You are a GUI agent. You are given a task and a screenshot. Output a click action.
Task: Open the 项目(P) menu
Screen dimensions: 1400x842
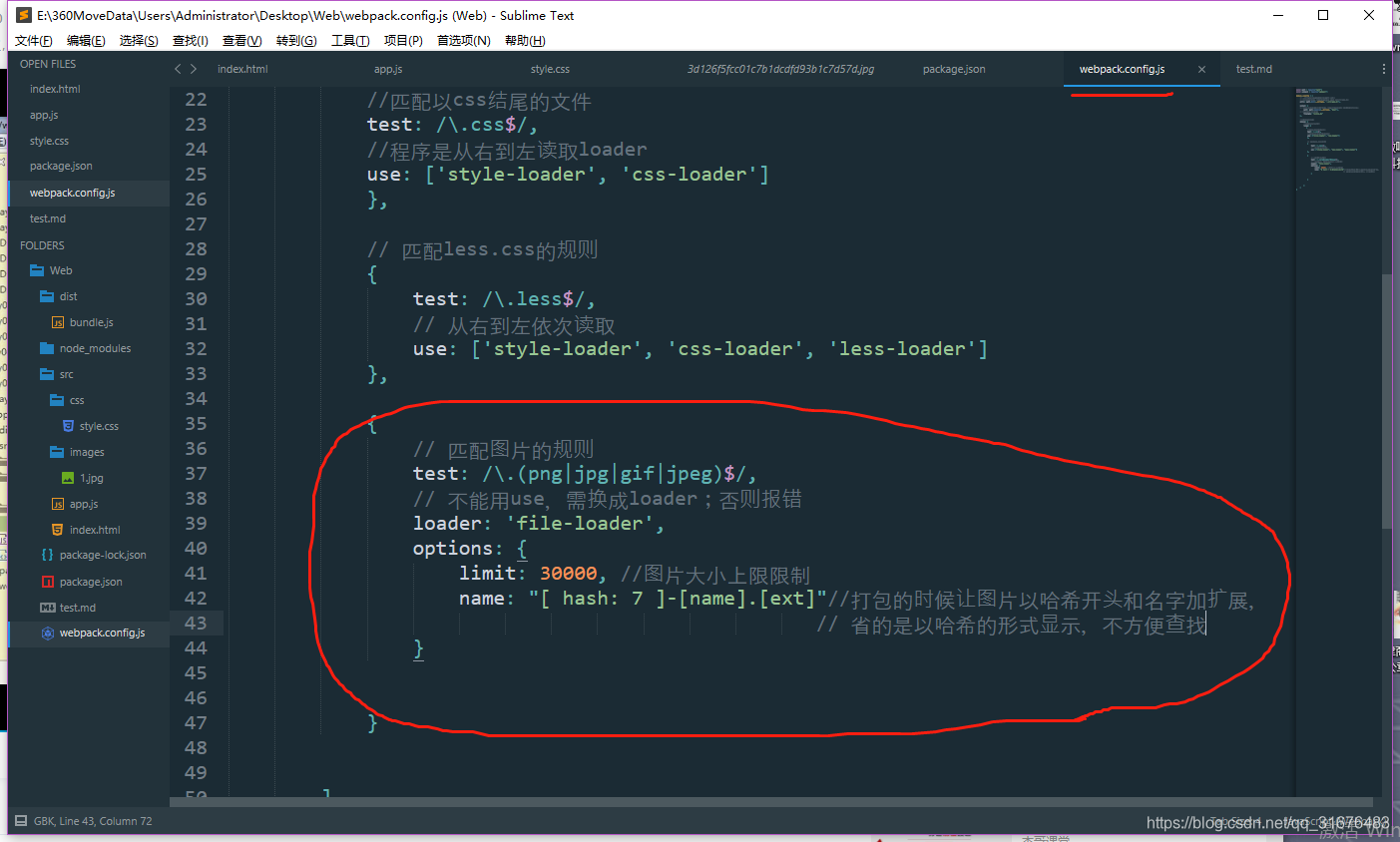(x=403, y=41)
